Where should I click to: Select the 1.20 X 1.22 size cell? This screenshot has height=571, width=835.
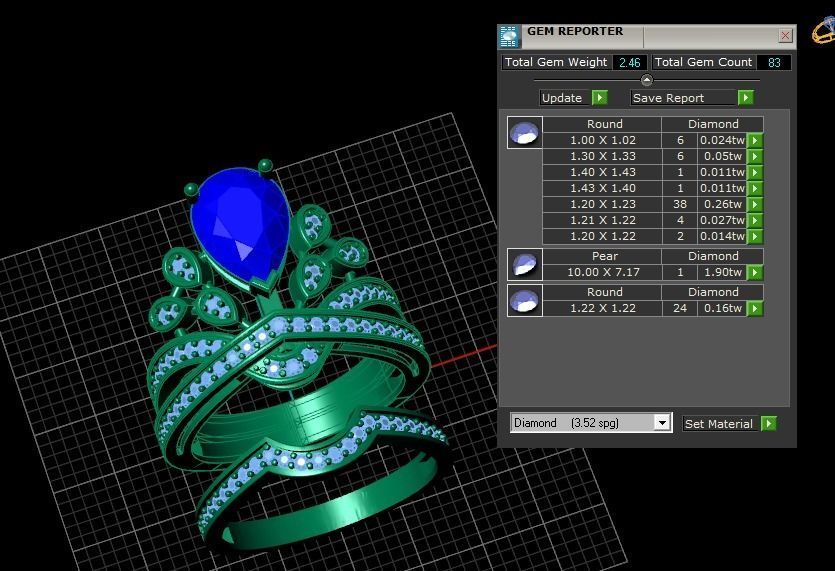602,236
